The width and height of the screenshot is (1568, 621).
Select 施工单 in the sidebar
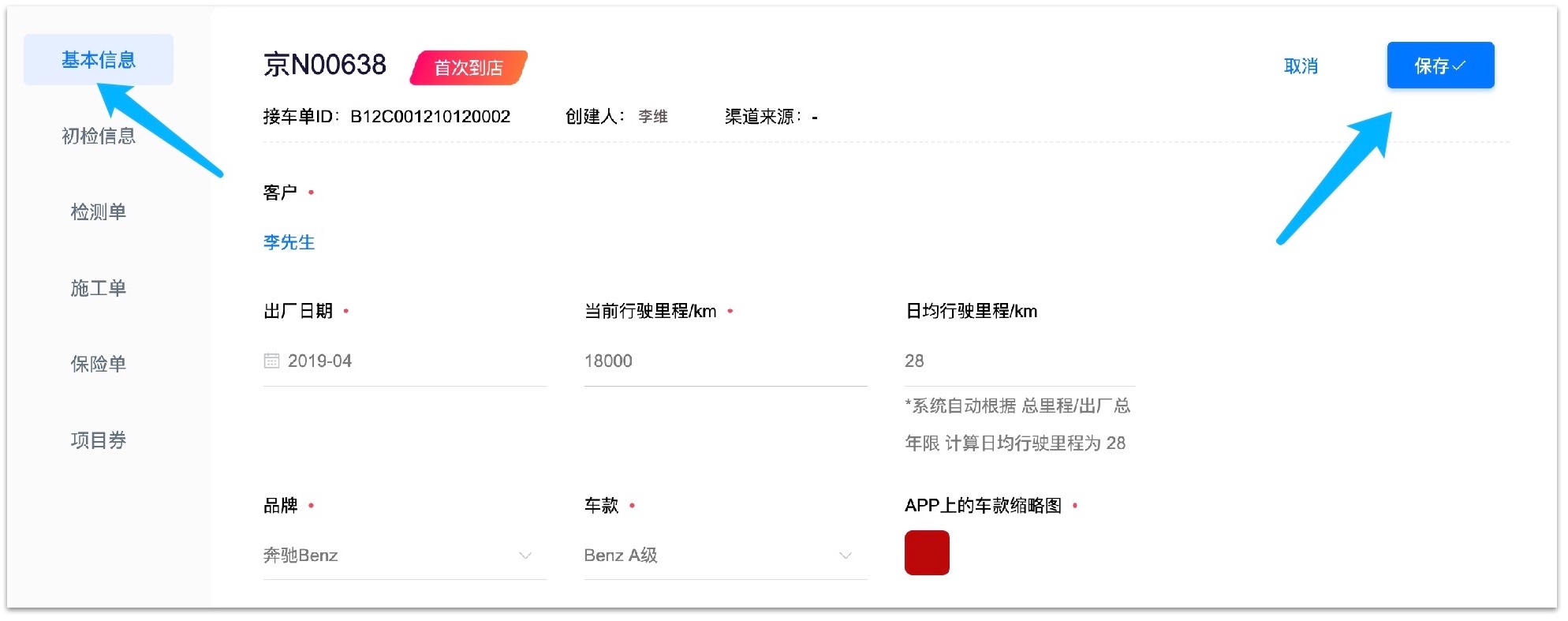(99, 288)
